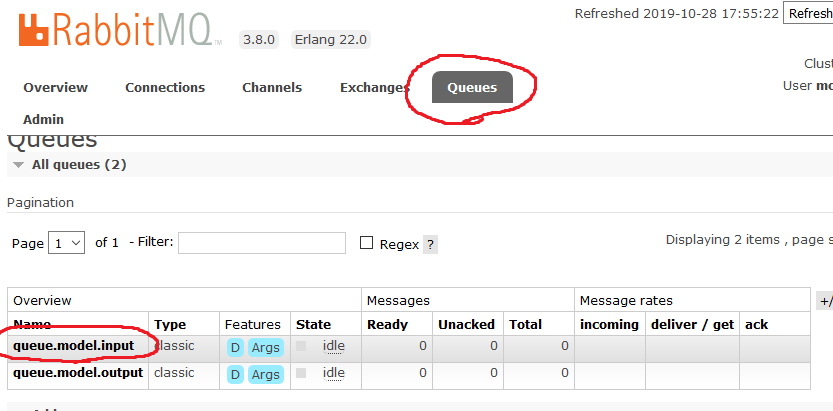
Task: Enable the Regex checkbox
Action: (367, 243)
